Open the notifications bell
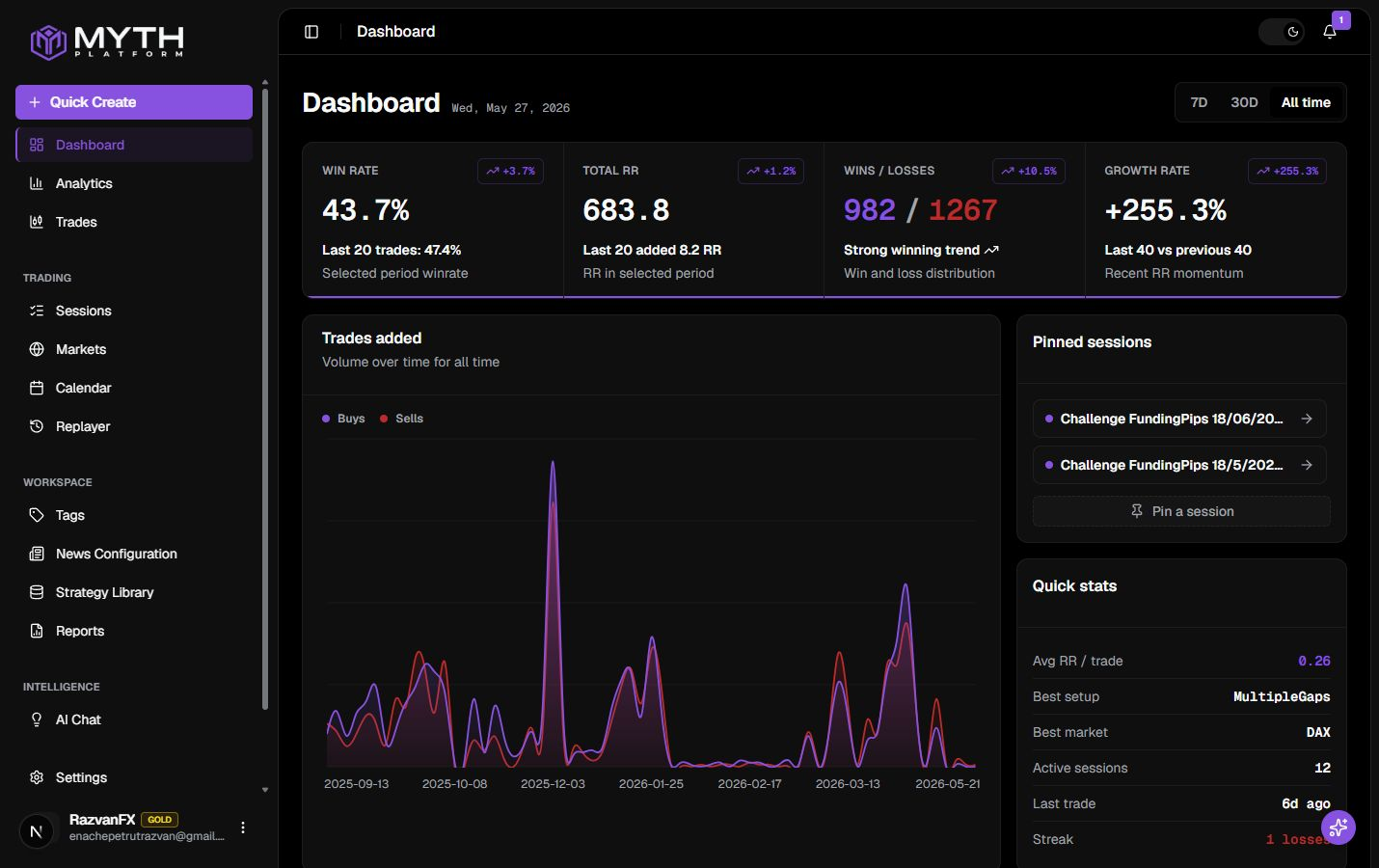This screenshot has width=1379, height=868. click(x=1330, y=32)
